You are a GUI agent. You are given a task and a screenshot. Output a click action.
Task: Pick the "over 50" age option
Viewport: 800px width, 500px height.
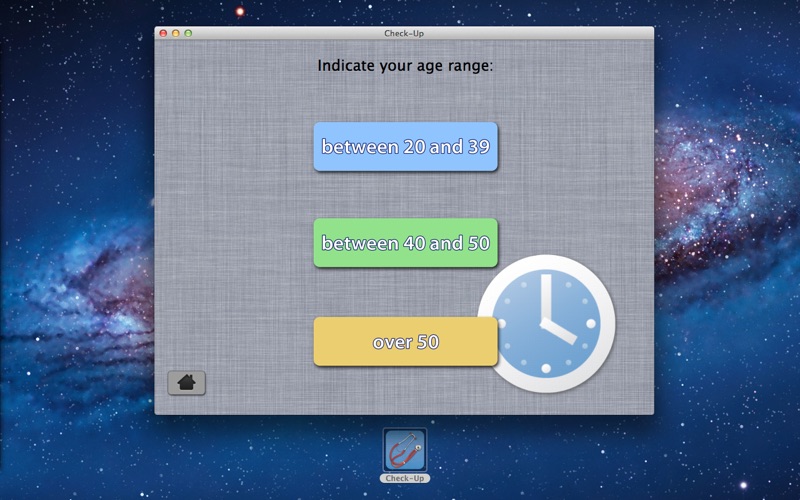click(405, 342)
